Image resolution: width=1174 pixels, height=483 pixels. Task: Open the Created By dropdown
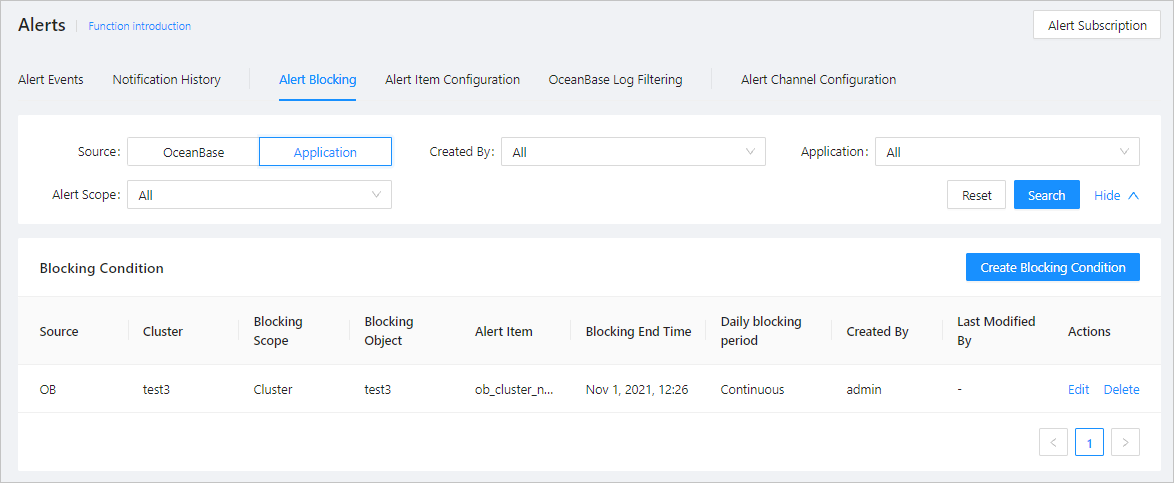tap(633, 152)
